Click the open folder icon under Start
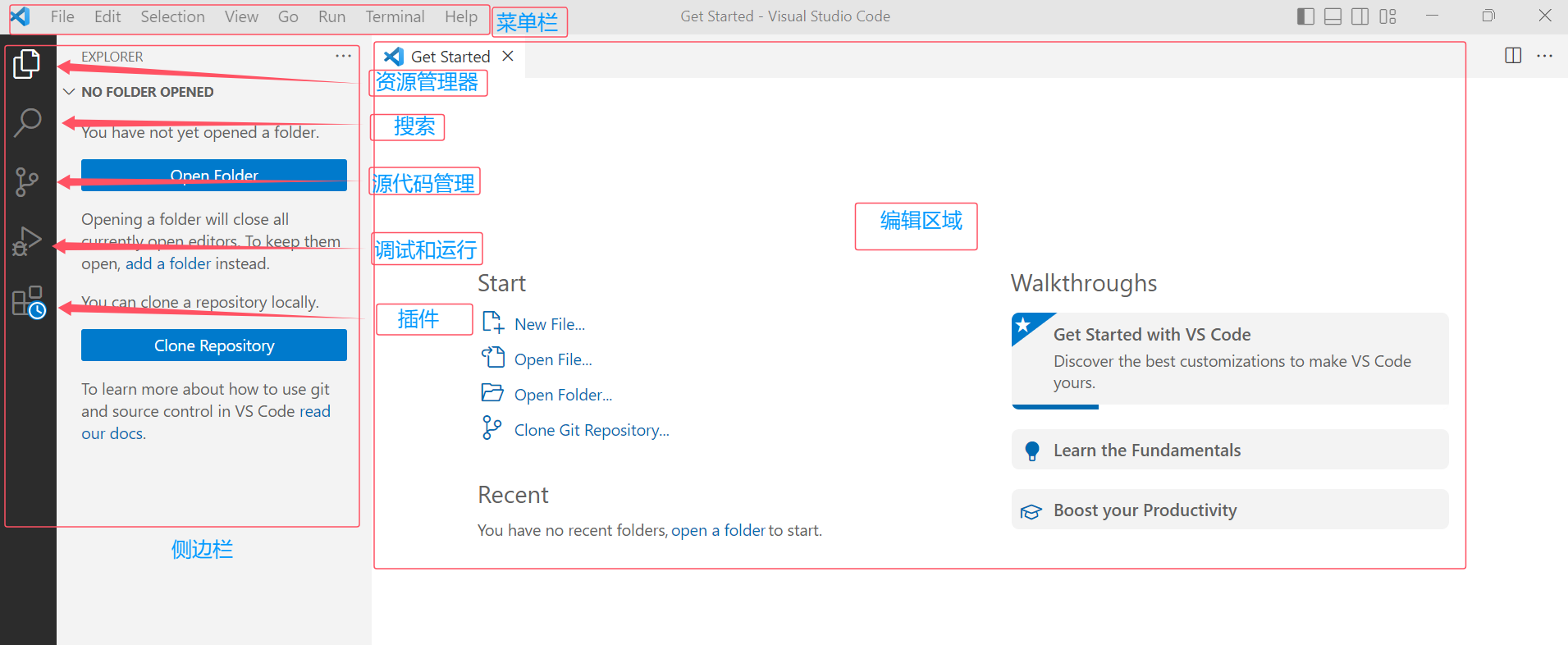The width and height of the screenshot is (1568, 645). point(492,392)
